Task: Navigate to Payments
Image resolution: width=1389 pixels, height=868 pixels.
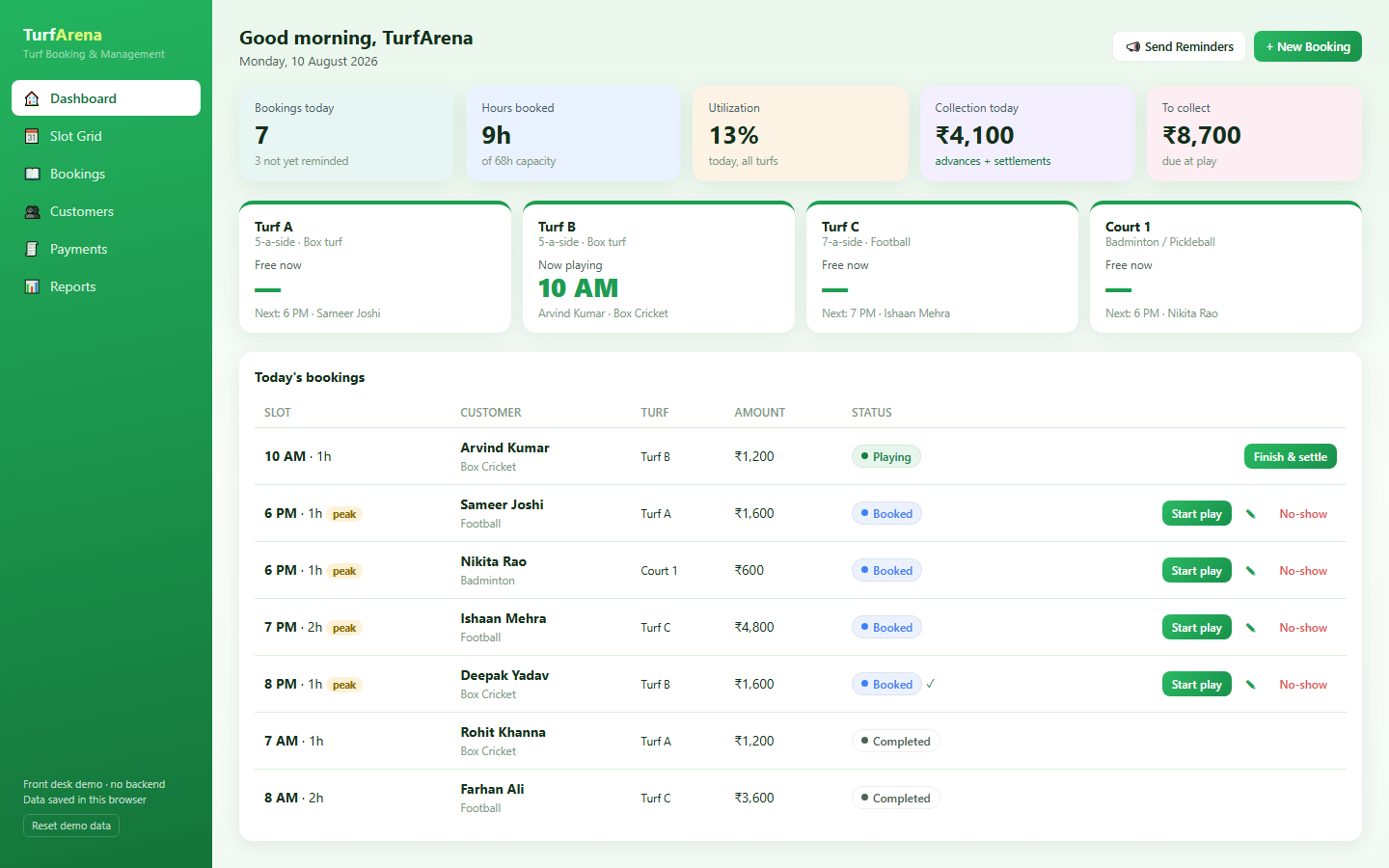Action: (106, 249)
